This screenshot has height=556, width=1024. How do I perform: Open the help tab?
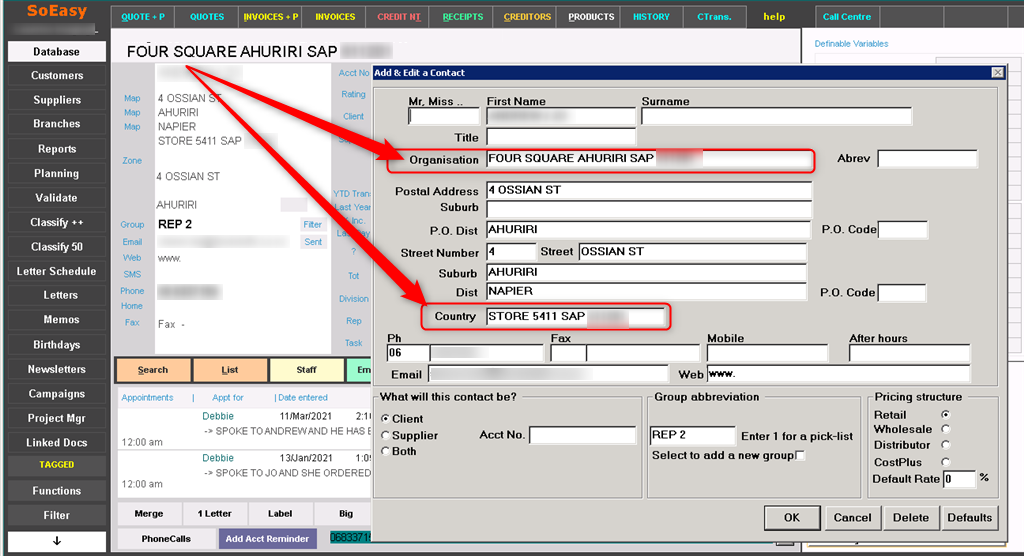click(775, 17)
